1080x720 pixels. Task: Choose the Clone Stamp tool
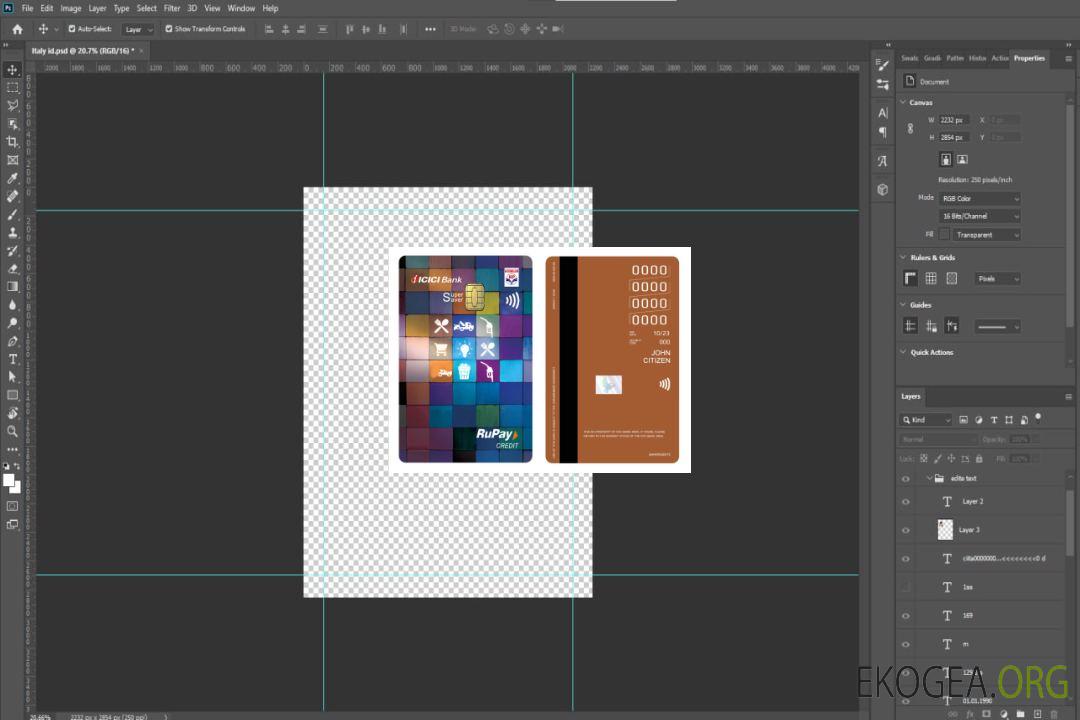coord(13,232)
